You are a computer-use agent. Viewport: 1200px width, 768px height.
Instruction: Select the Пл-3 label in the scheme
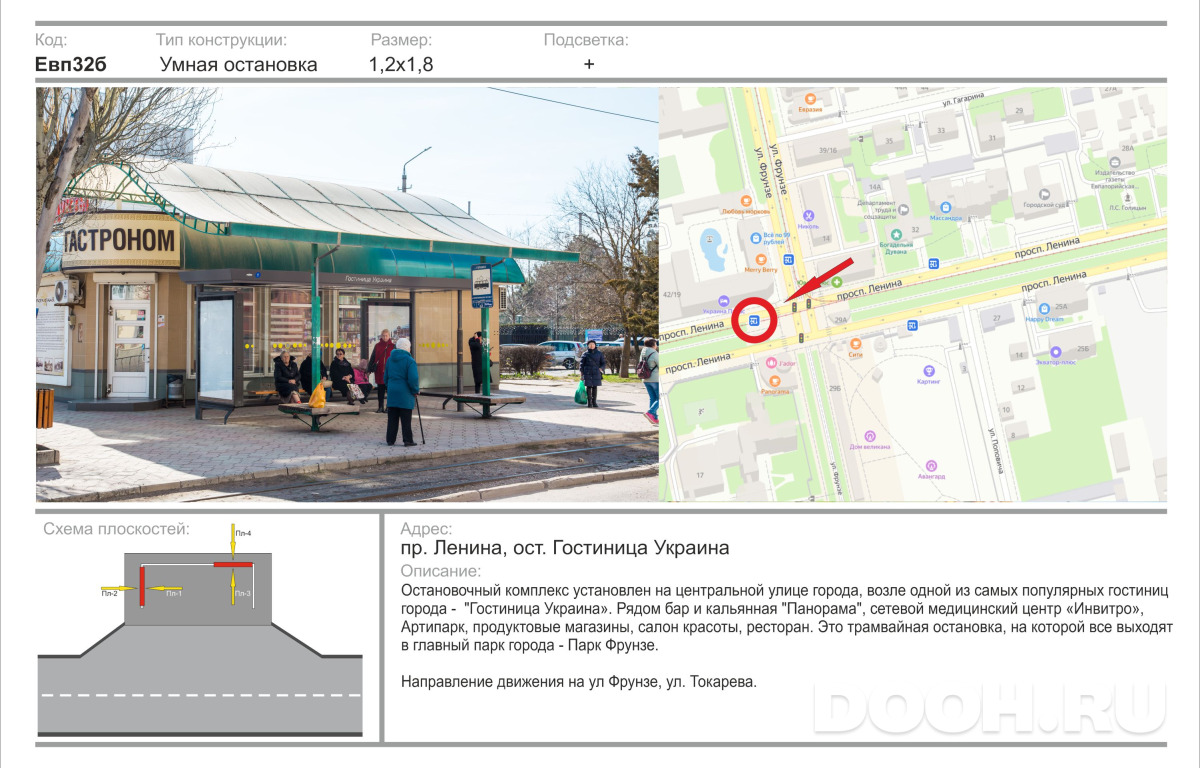(x=243, y=594)
